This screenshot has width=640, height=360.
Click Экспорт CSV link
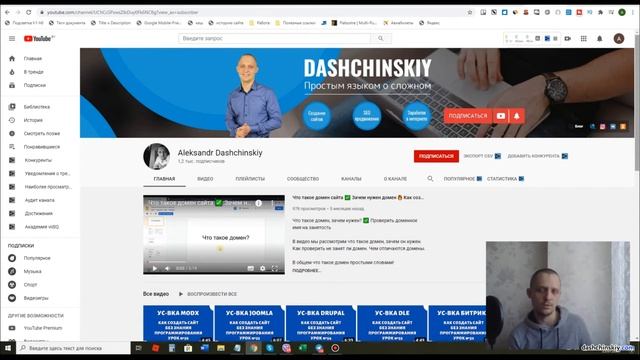(x=482, y=156)
